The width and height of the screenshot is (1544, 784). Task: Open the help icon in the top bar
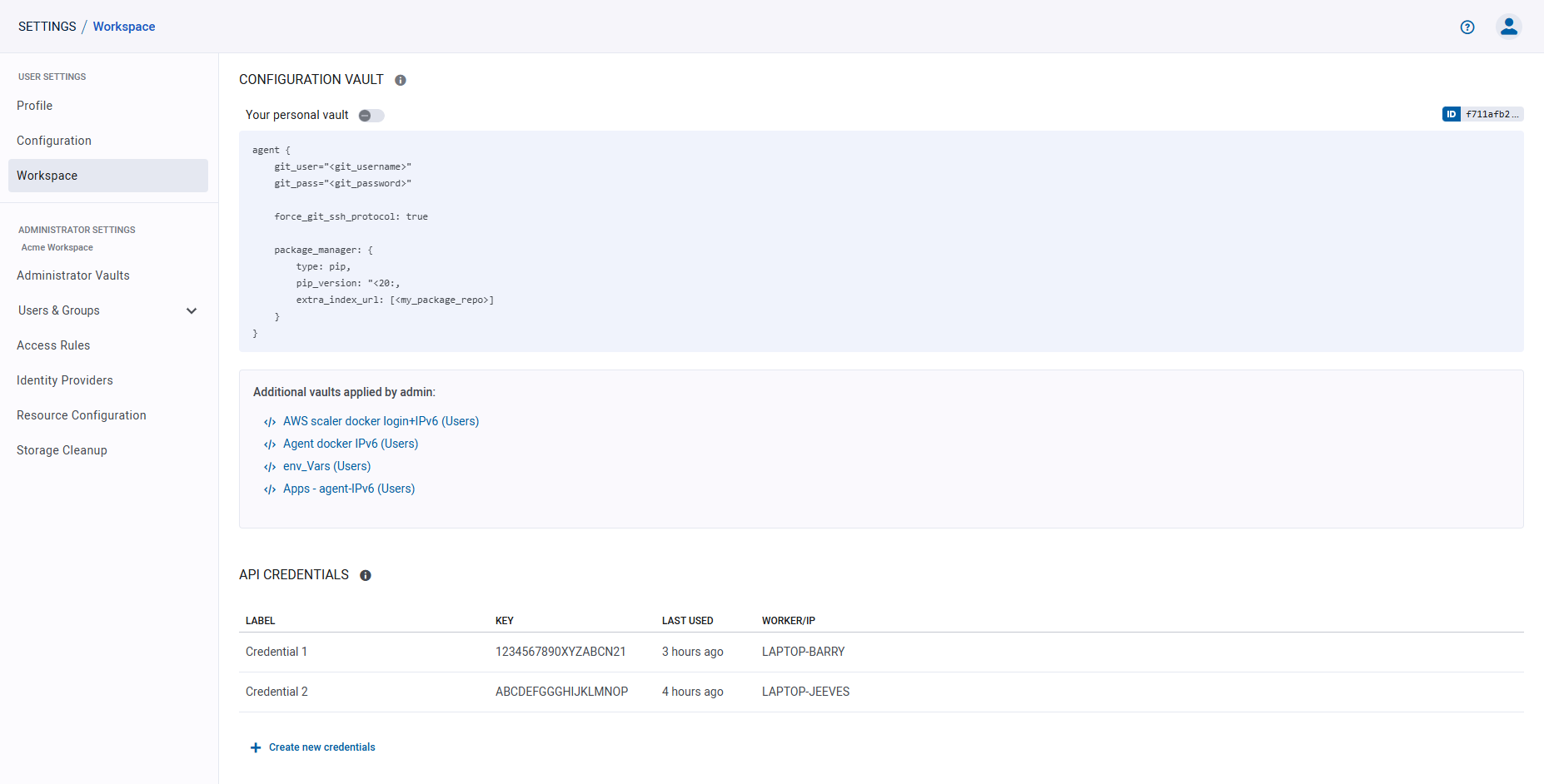tap(1467, 27)
